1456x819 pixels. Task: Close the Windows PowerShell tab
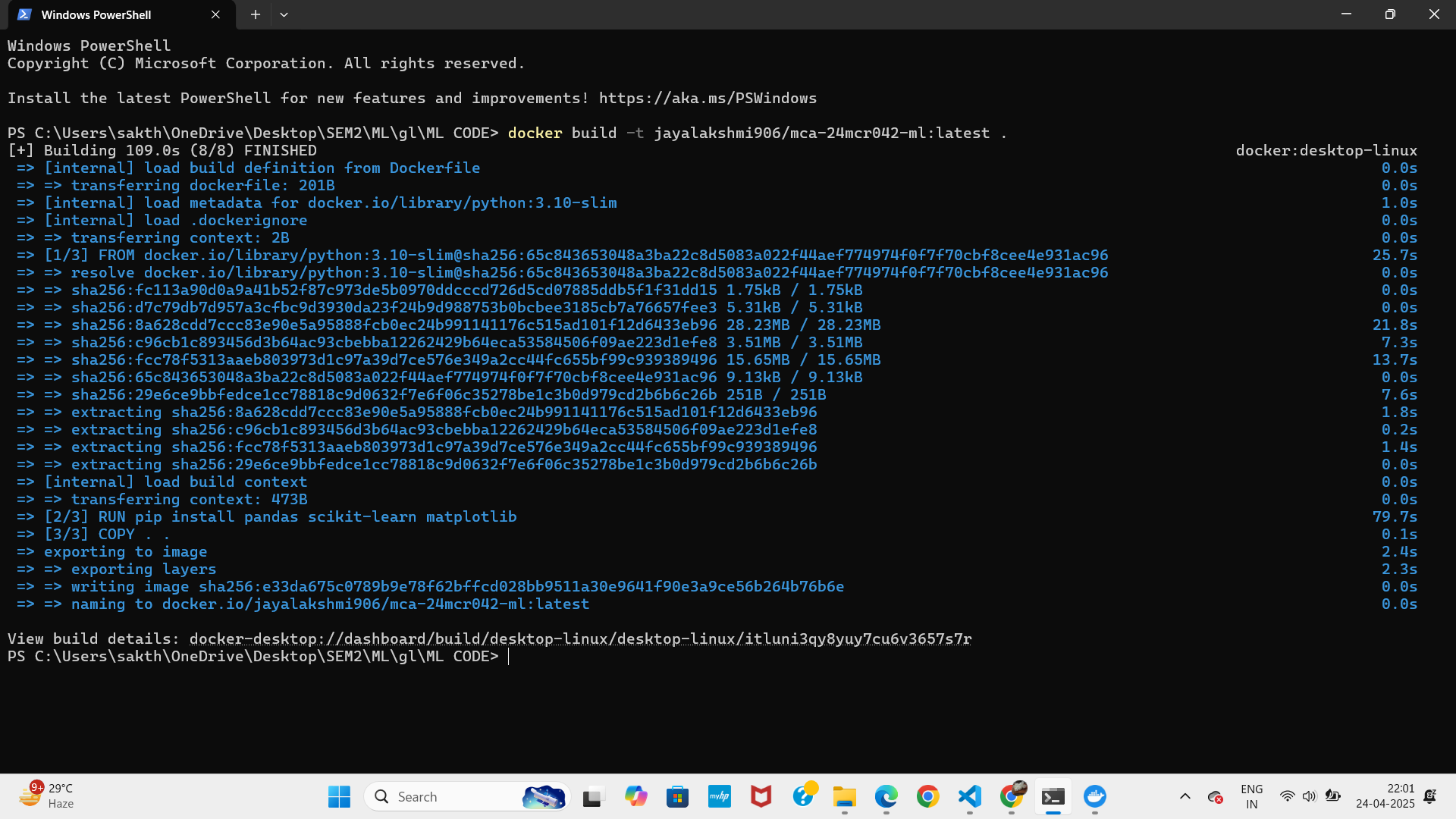[215, 14]
